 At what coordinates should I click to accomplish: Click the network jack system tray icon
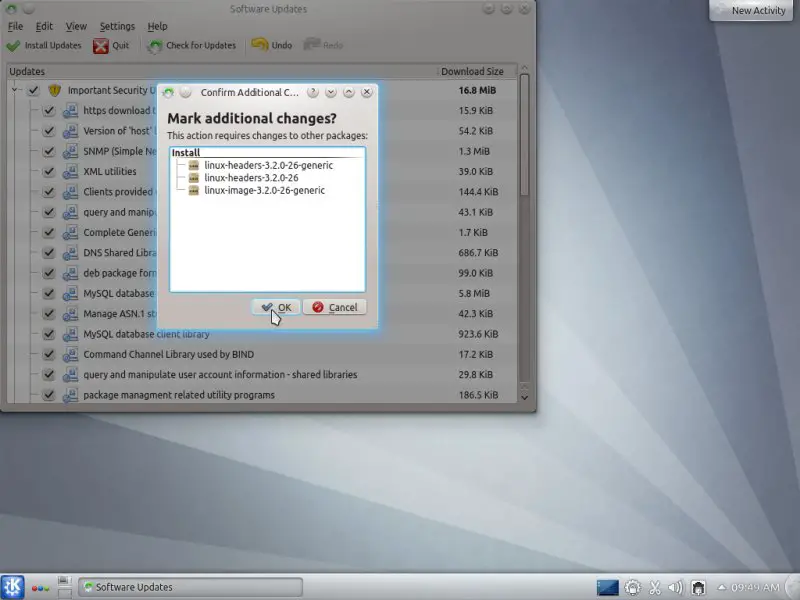(698, 588)
